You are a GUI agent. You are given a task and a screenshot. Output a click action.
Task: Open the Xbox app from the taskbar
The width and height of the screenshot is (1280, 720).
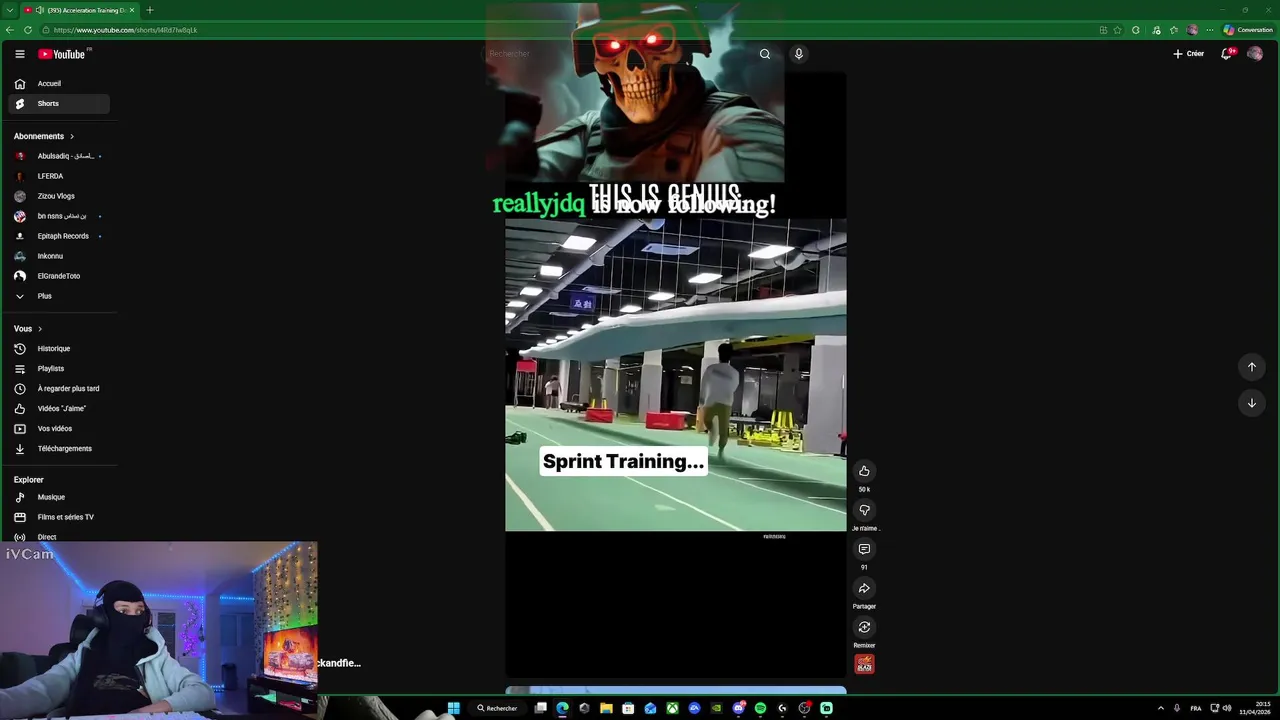(x=672, y=708)
